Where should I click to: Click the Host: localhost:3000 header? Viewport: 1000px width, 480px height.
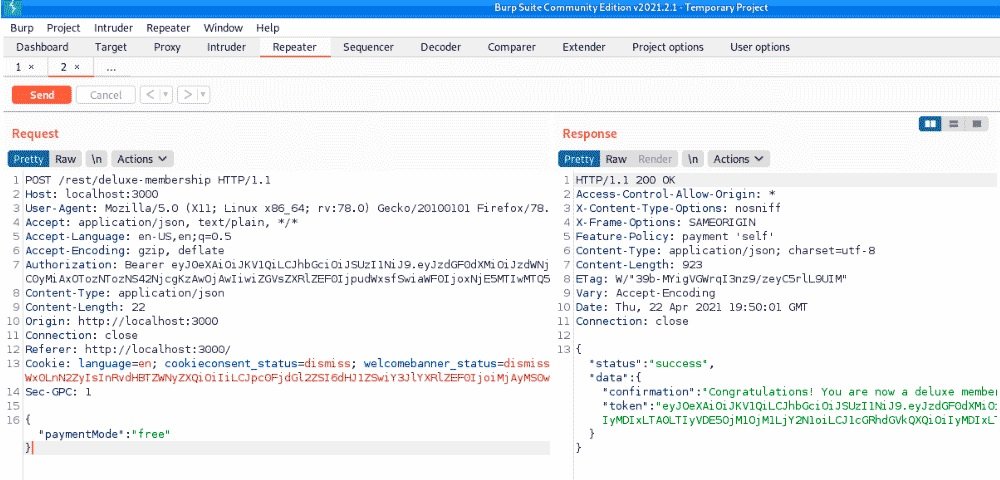[92, 194]
